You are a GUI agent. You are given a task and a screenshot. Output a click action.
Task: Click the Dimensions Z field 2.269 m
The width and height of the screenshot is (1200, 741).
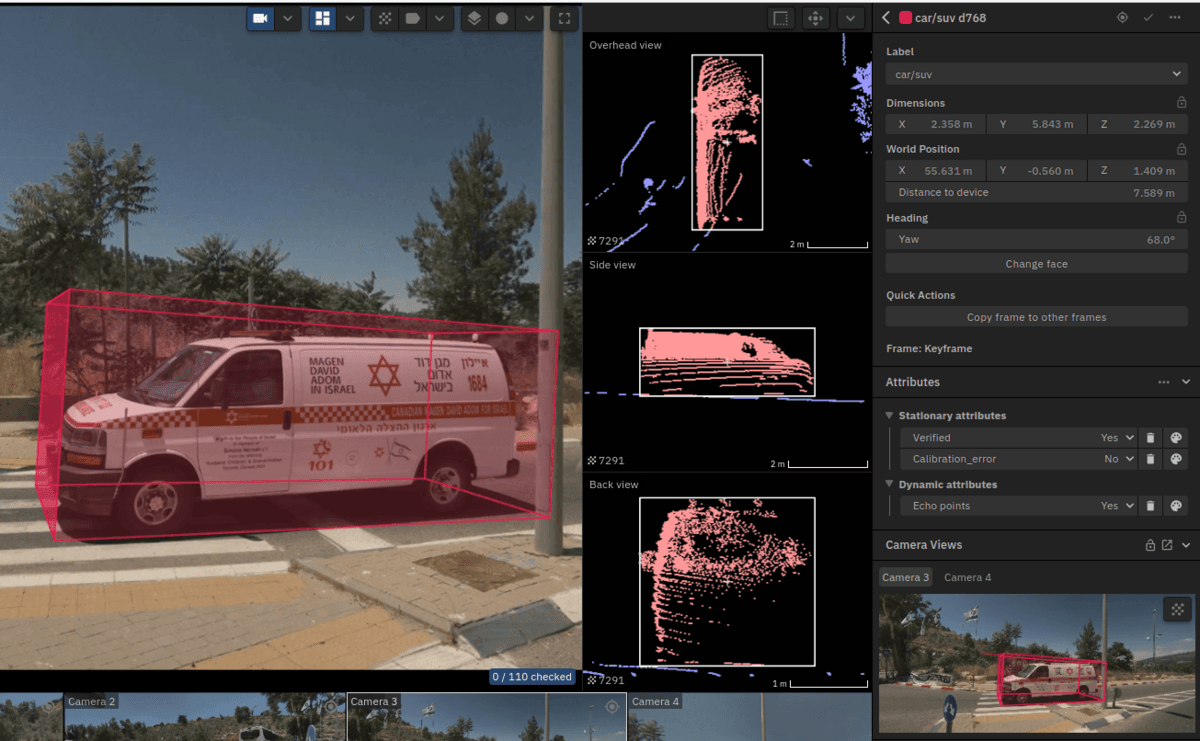(x=1138, y=124)
